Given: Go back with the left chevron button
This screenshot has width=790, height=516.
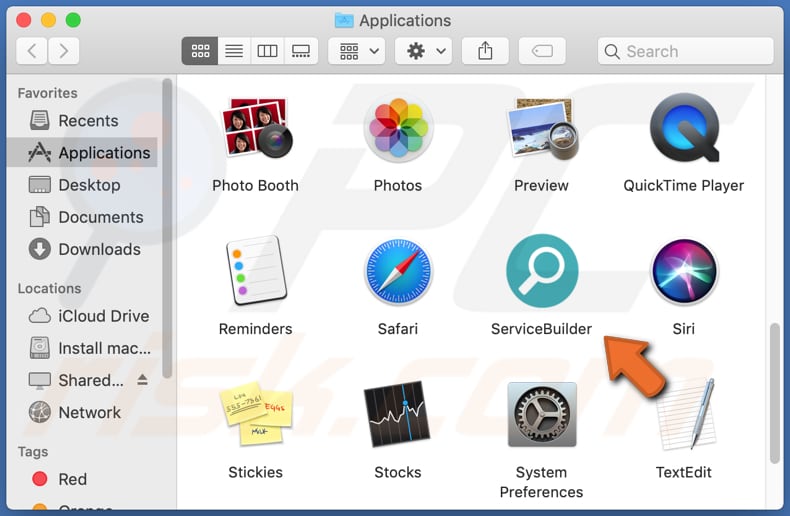Looking at the screenshot, I should click(x=32, y=51).
